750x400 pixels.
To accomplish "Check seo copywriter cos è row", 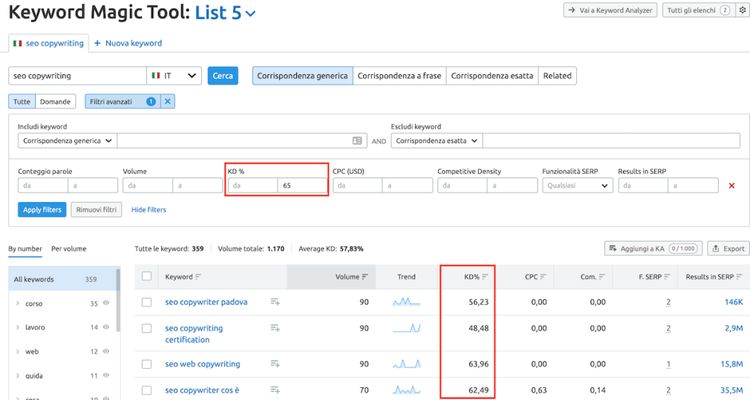I will pos(147,390).
